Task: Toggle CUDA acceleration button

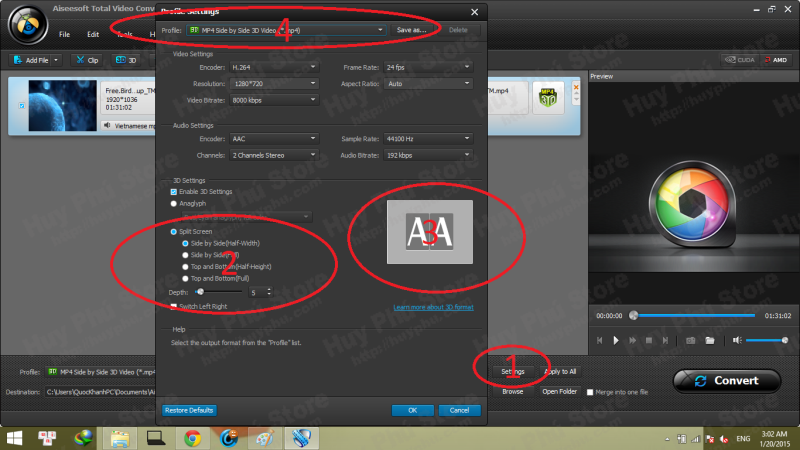Action: [740, 60]
